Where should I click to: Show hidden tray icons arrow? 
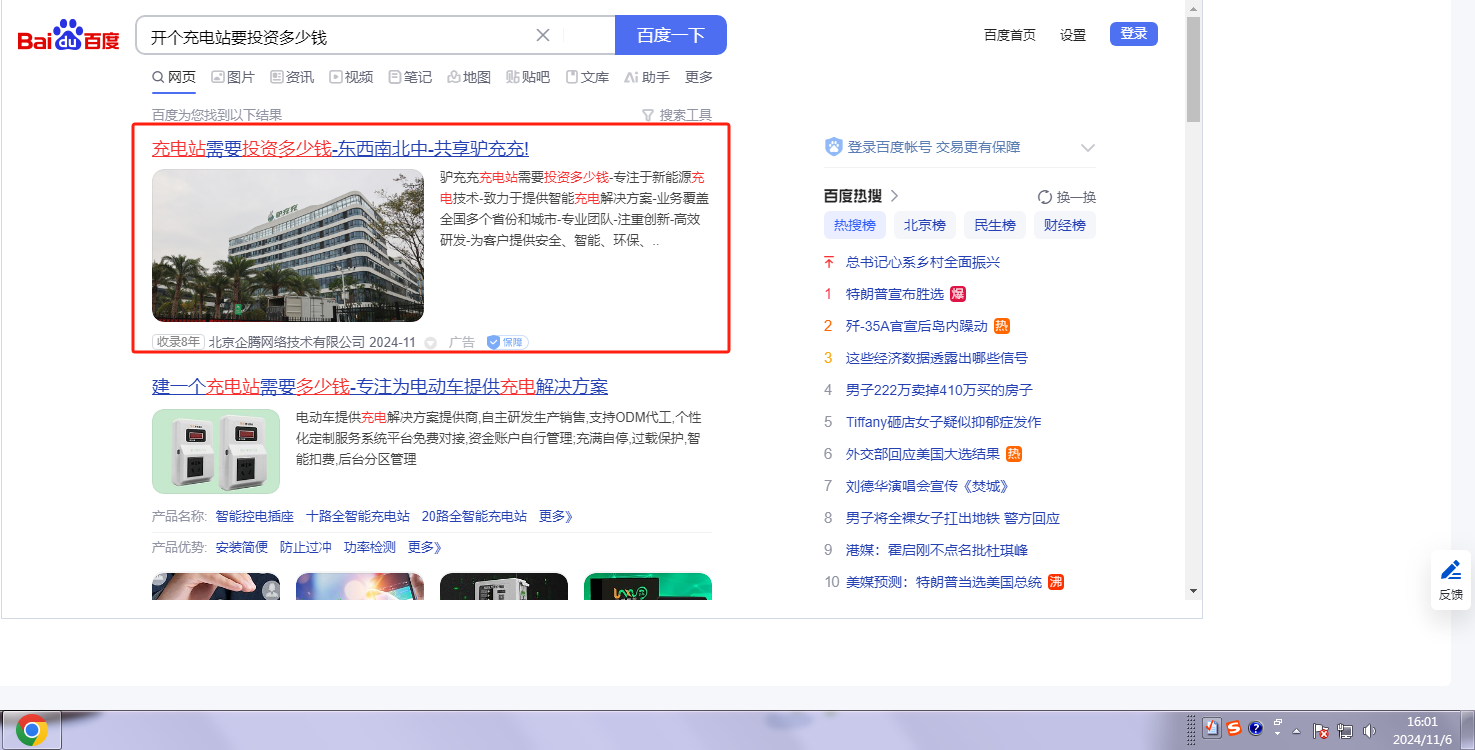pyautogui.click(x=1296, y=730)
